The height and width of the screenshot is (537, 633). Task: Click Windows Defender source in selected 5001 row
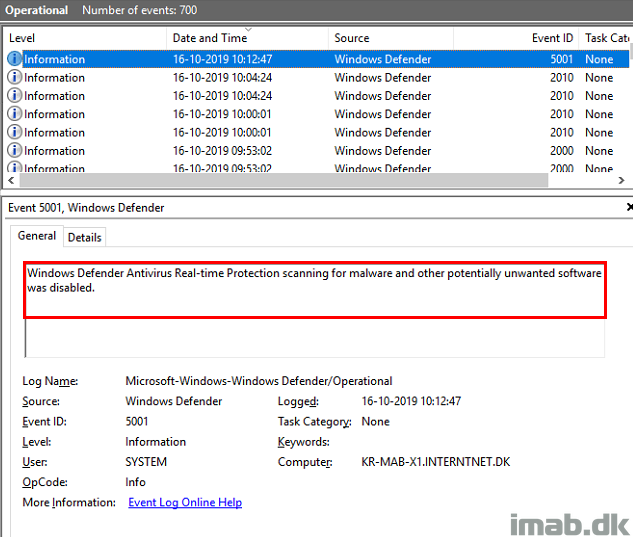[x=383, y=59]
